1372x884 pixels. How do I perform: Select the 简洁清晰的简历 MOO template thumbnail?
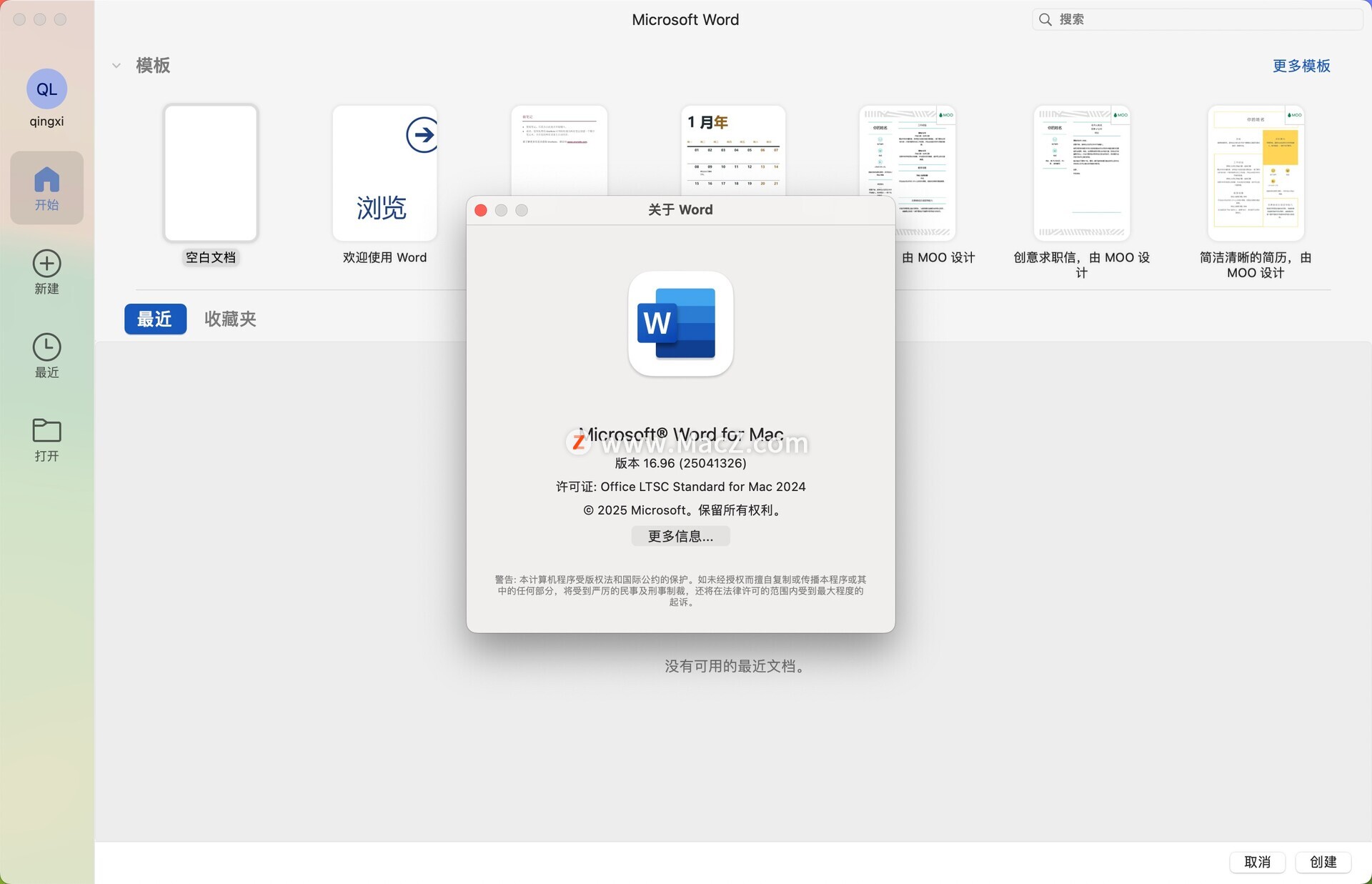click(1256, 173)
